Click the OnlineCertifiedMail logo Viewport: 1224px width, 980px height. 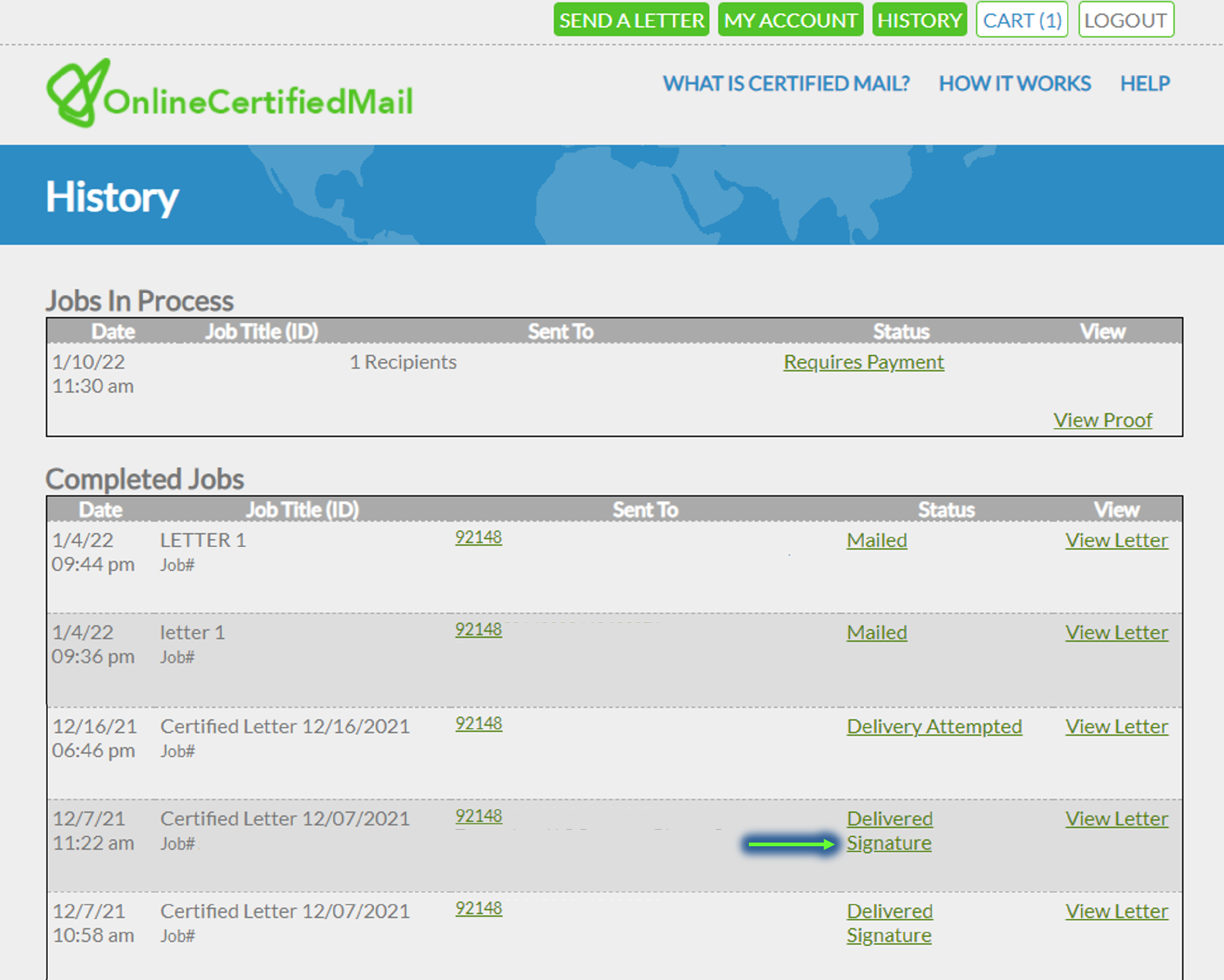pyautogui.click(x=229, y=95)
